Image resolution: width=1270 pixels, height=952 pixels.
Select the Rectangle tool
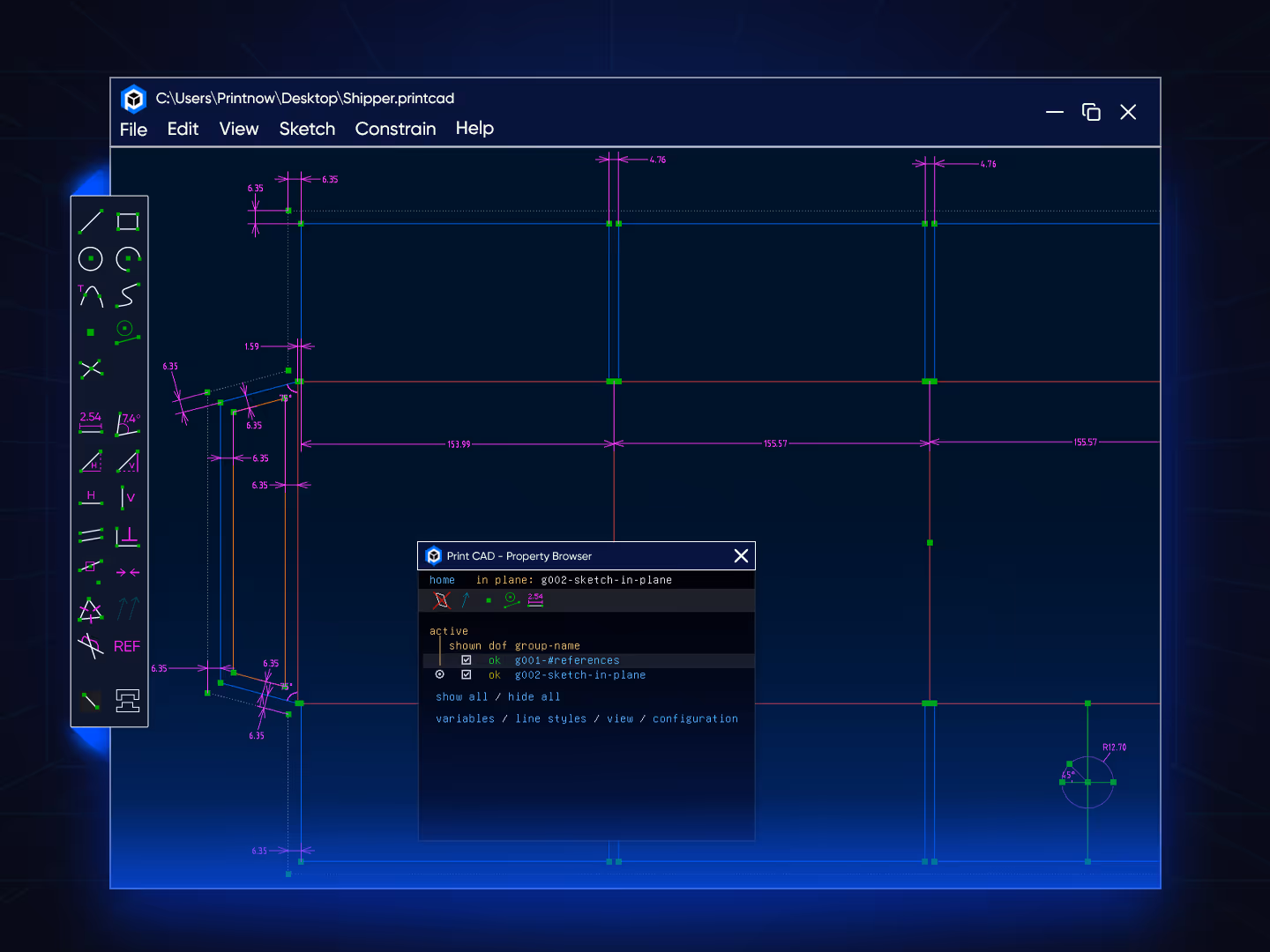click(127, 221)
